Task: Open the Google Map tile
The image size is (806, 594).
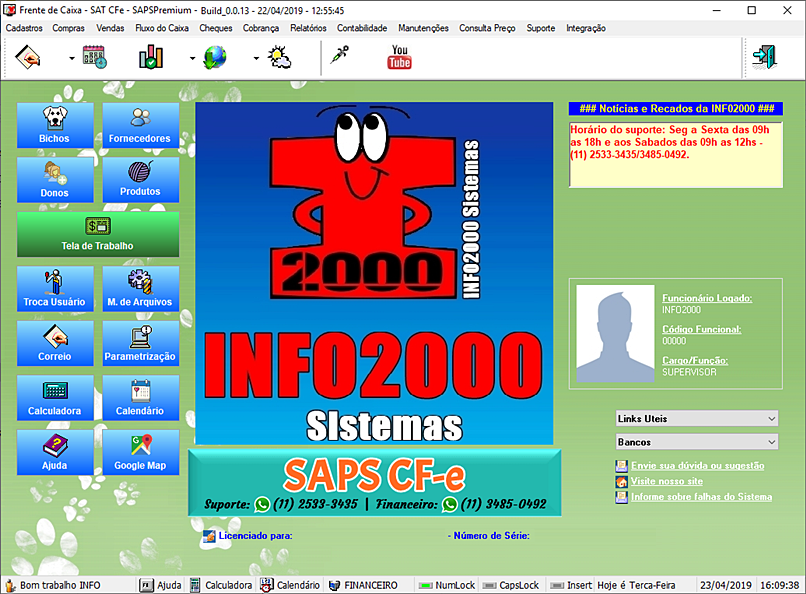Action: coord(140,452)
